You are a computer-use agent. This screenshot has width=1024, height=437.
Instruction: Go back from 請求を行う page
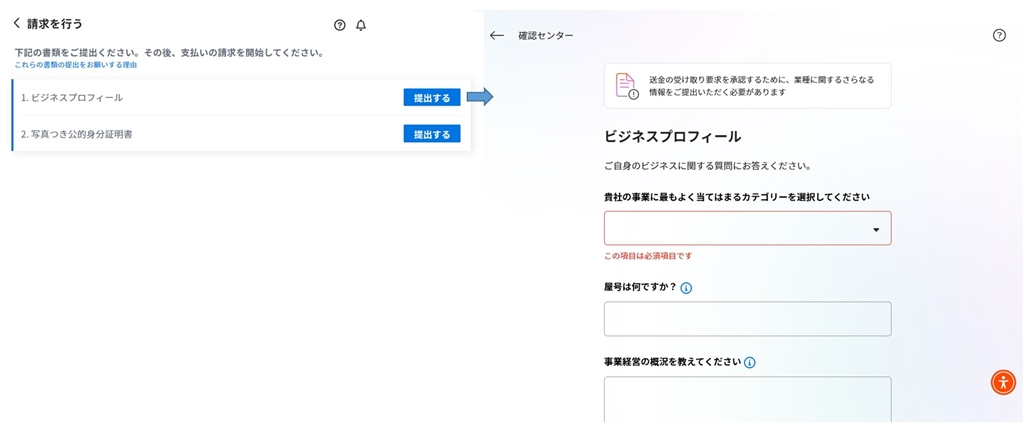(x=17, y=24)
